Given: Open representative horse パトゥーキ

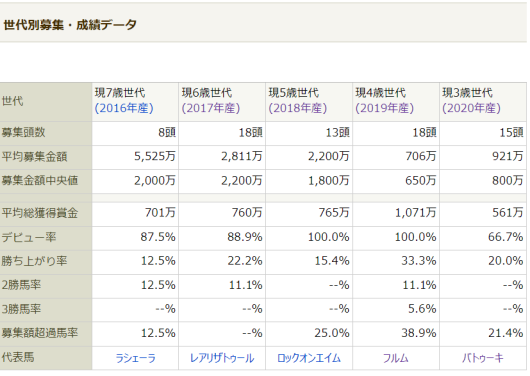Looking at the screenshot, I should point(483,358).
